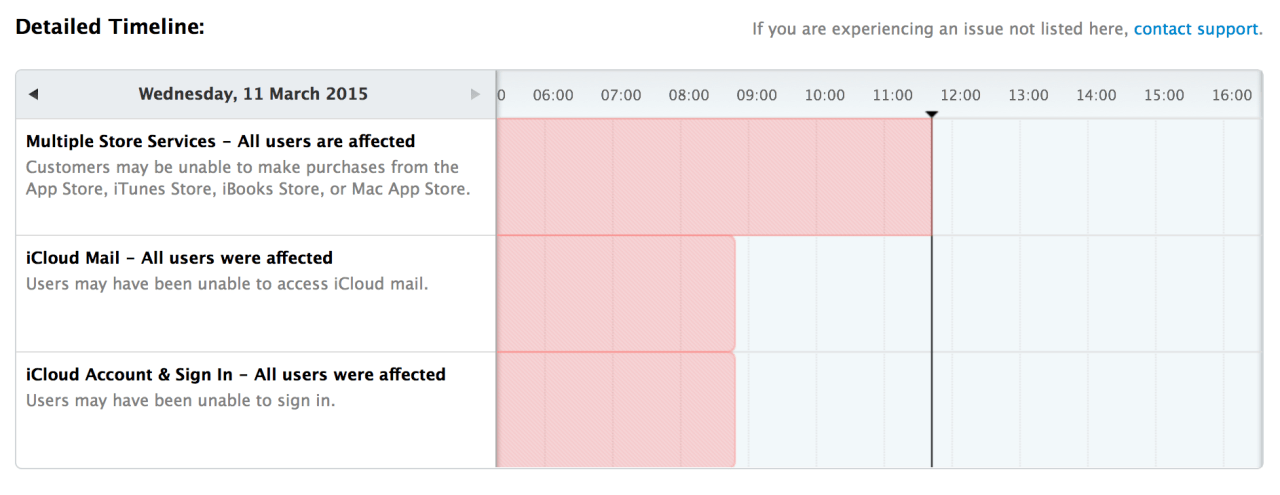
Task: Click the 16:00 timeline hour label
Action: (1232, 95)
